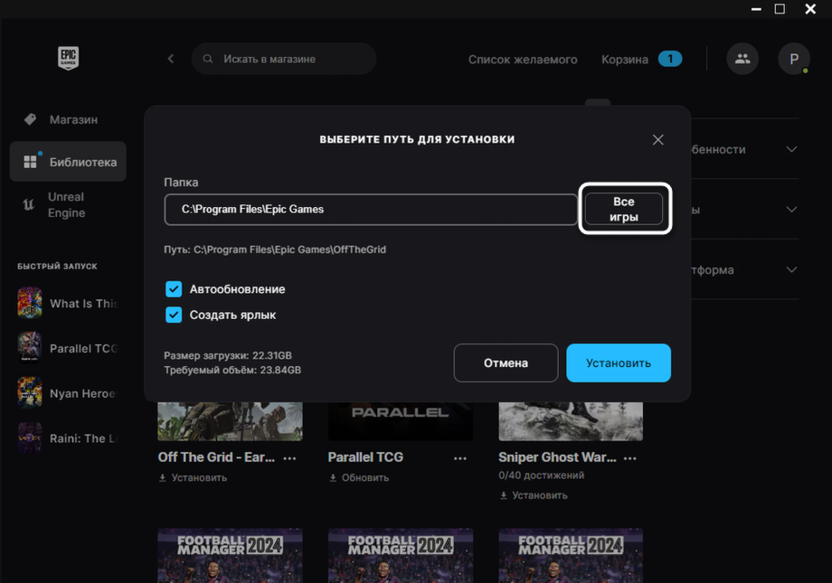
Task: Close the install path dialog
Action: (x=658, y=140)
